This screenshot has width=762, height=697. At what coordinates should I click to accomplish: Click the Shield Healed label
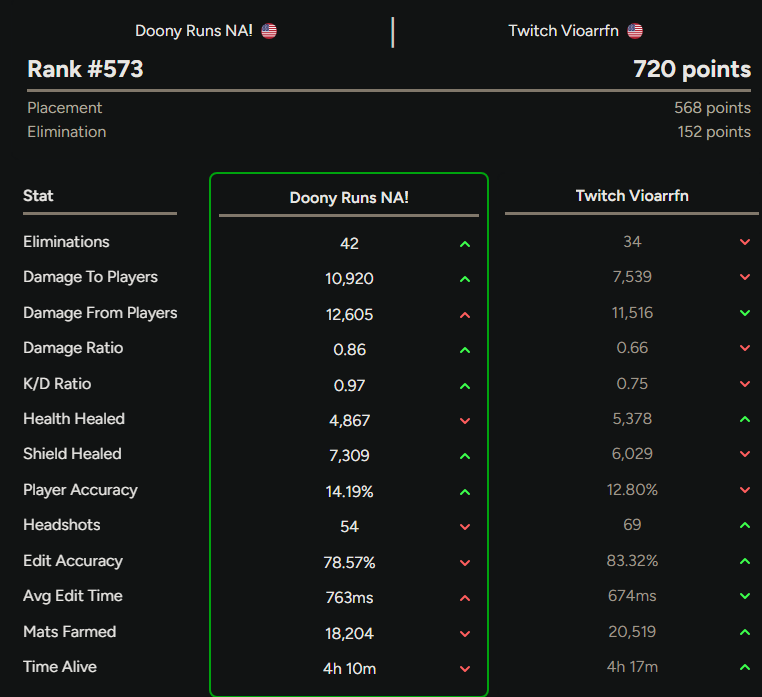tap(72, 454)
